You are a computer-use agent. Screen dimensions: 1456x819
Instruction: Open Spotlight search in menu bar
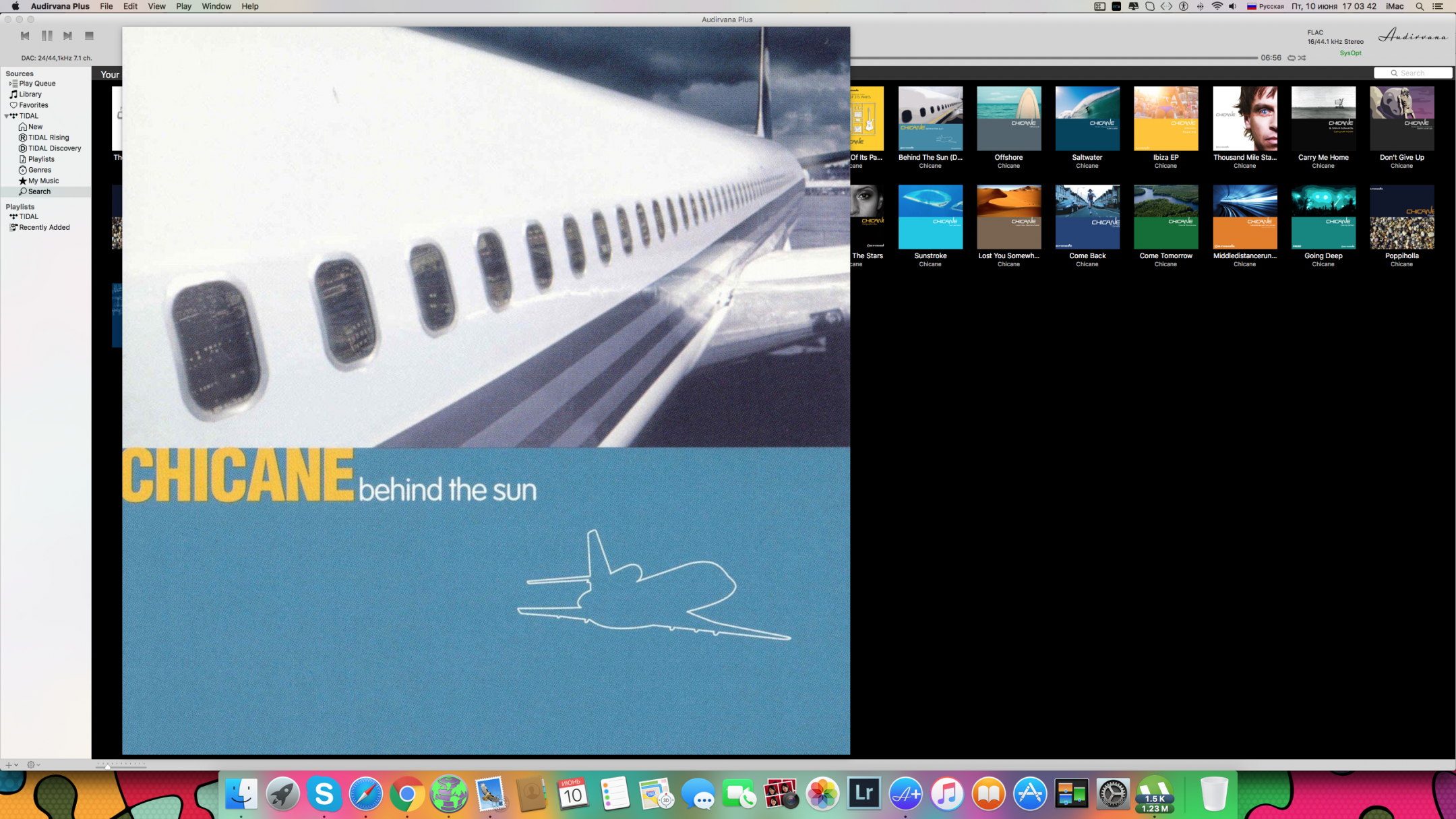pyautogui.click(x=1419, y=6)
